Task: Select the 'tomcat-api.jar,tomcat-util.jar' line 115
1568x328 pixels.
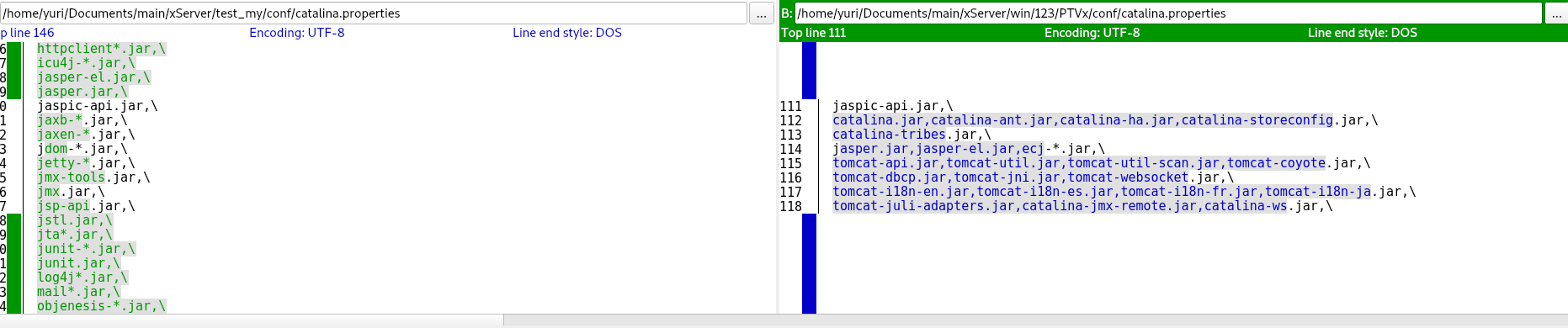Action: tap(1102, 163)
